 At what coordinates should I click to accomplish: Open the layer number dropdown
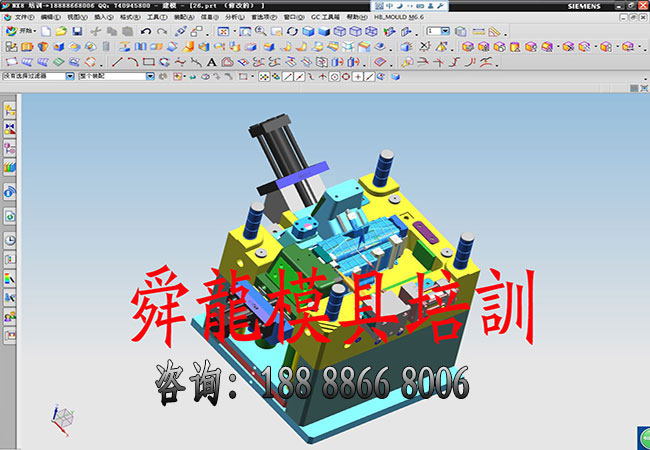tap(446, 32)
